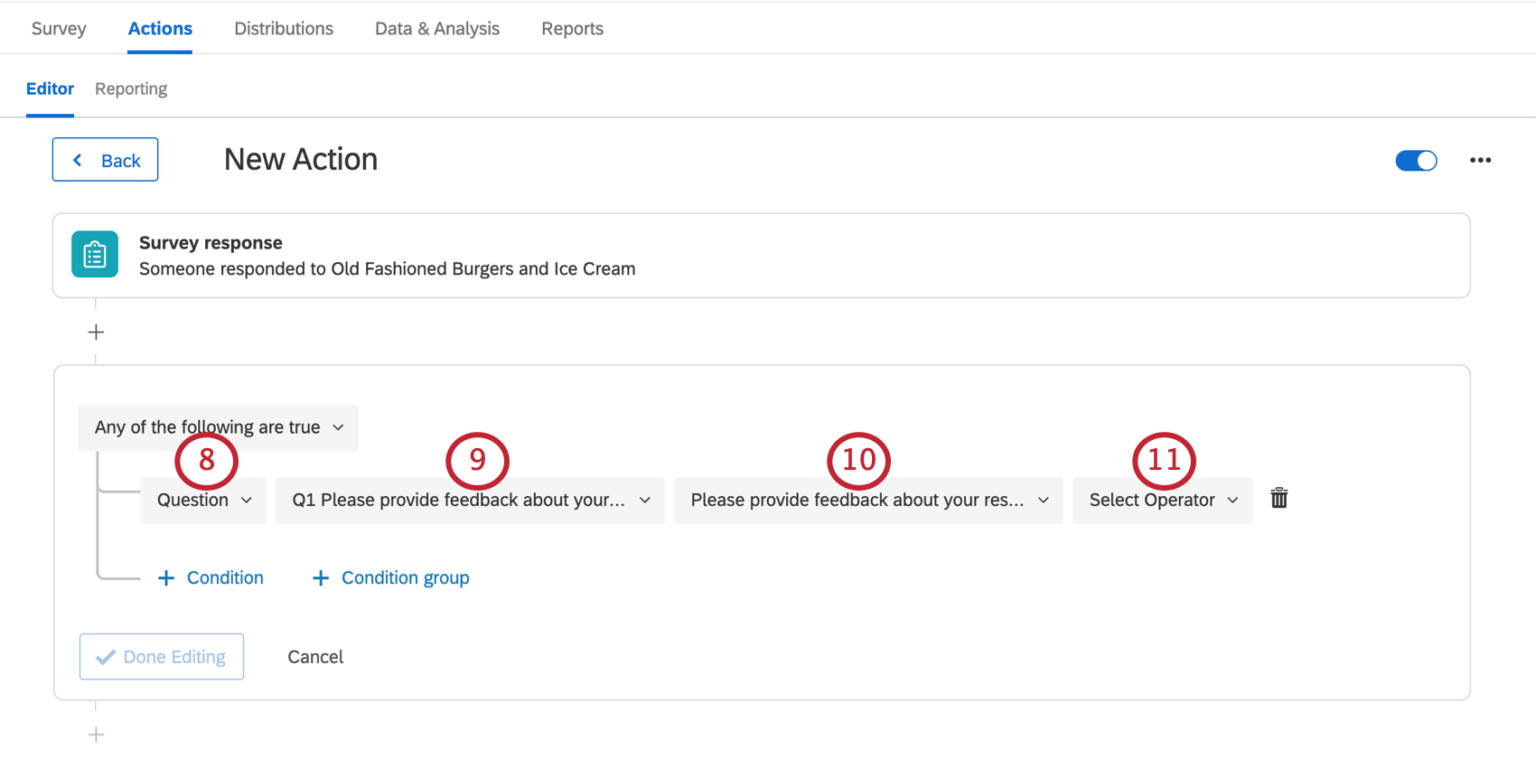Screen dimensions: 1536x768
Task: Open the 'Please provide feedback about your res…' field dropdown
Action: [868, 500]
